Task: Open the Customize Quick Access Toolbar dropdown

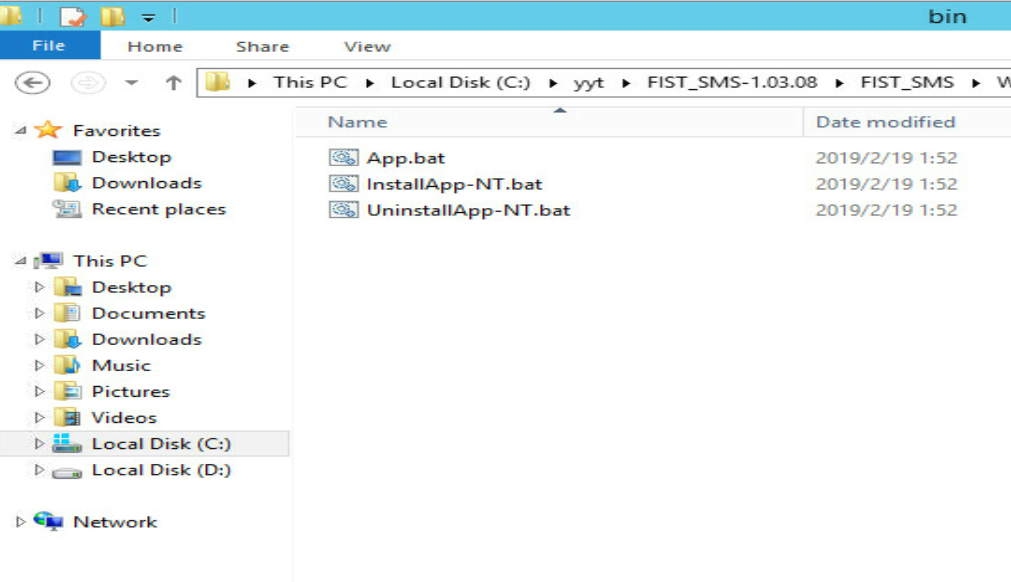Action: pos(148,17)
